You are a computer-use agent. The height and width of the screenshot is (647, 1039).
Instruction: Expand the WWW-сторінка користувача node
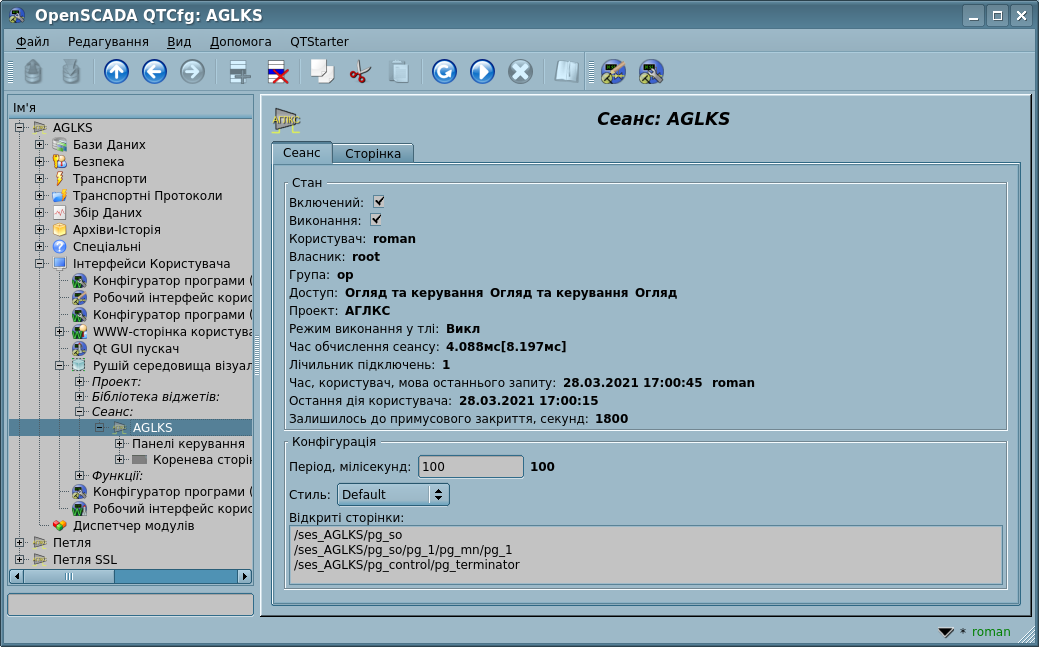coord(60,331)
